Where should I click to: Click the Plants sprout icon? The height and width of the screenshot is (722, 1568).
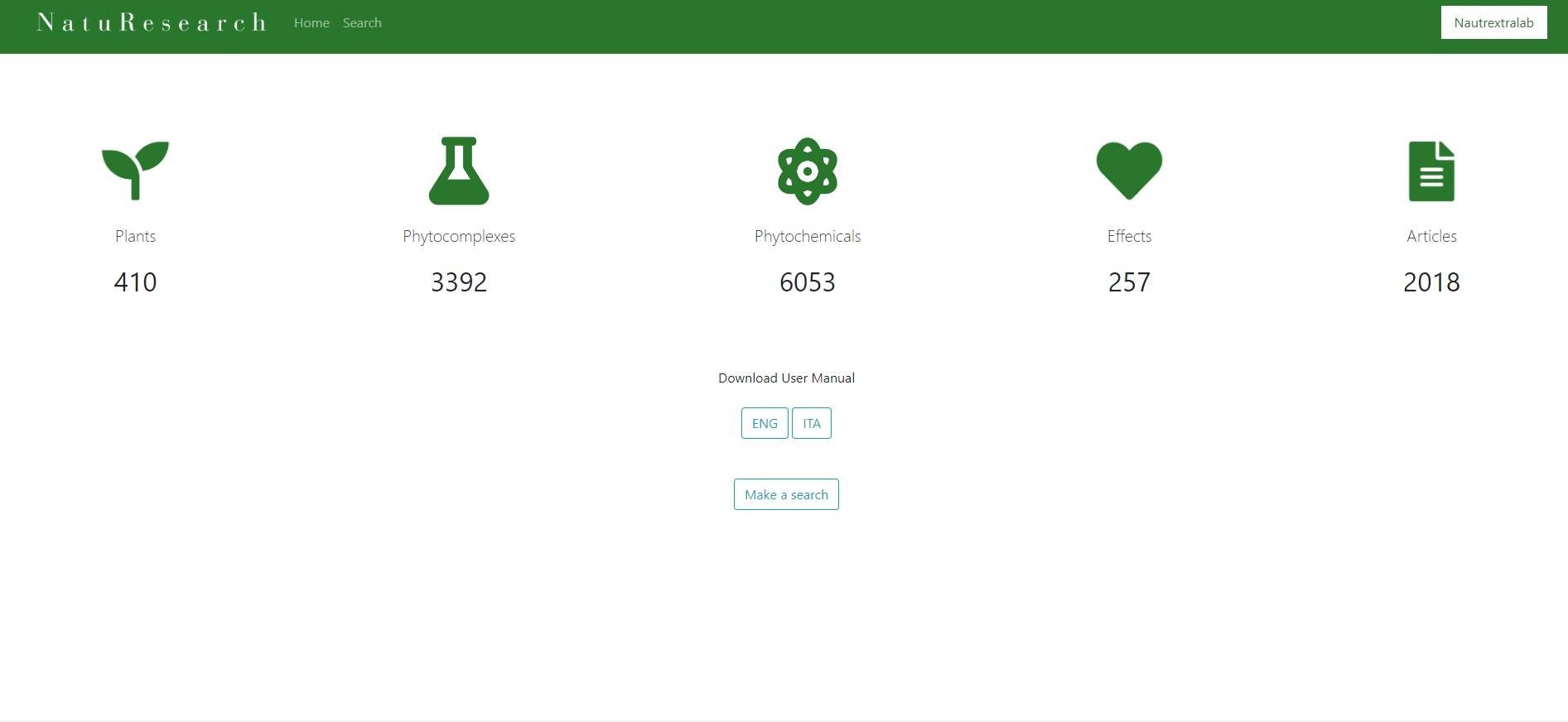135,171
